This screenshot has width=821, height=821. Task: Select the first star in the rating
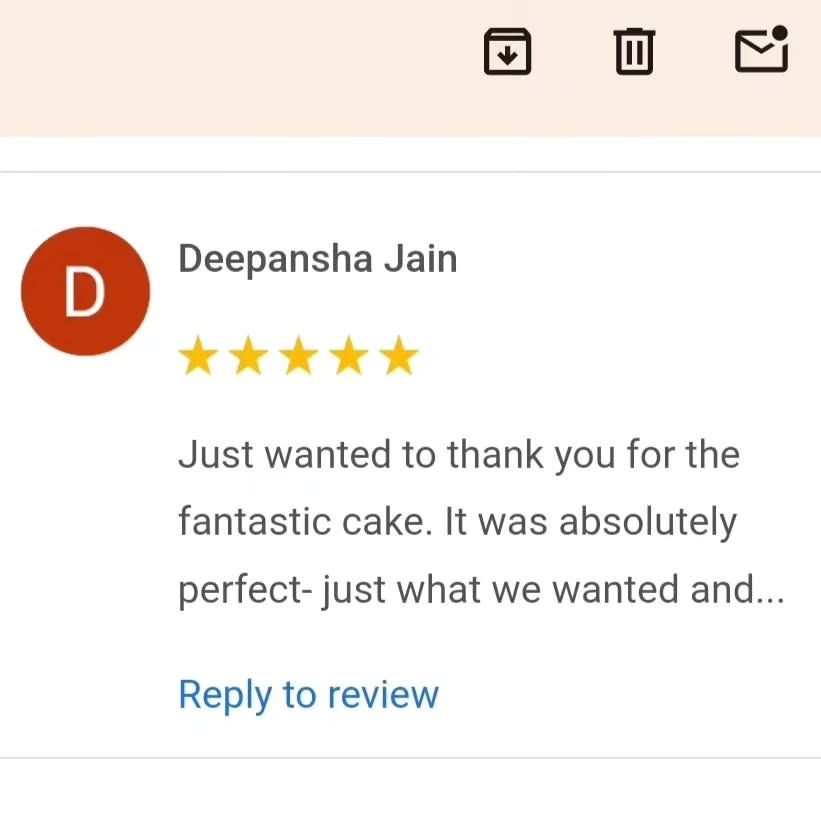point(198,356)
